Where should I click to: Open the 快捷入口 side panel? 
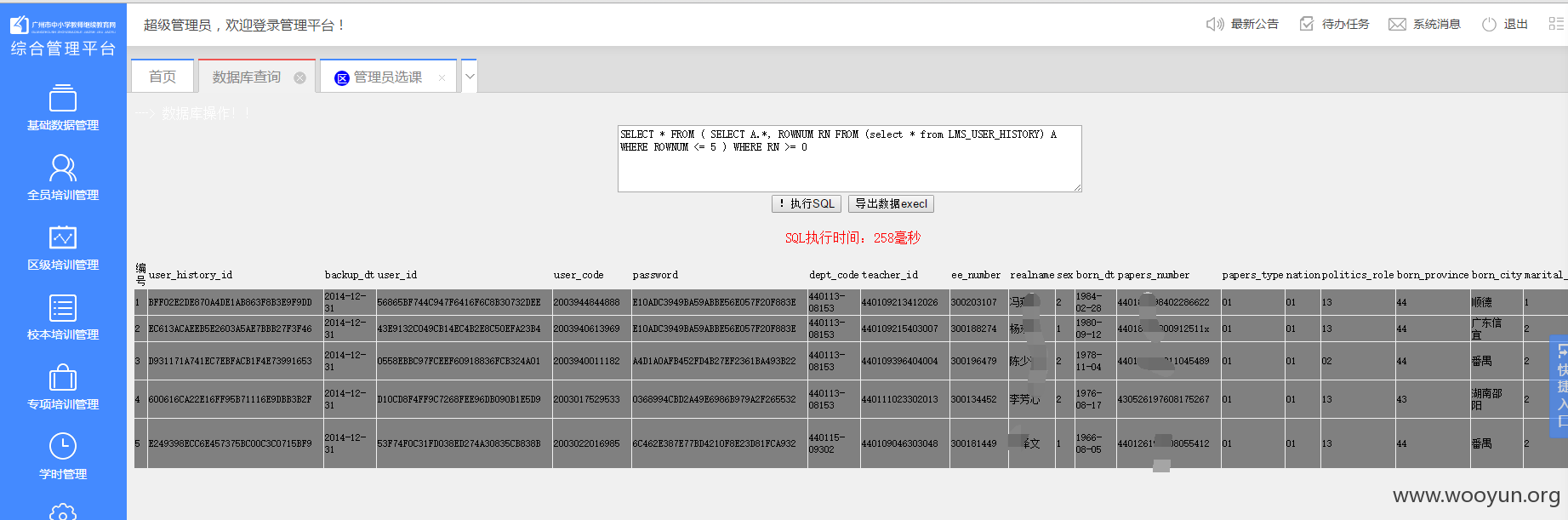tap(1560, 386)
